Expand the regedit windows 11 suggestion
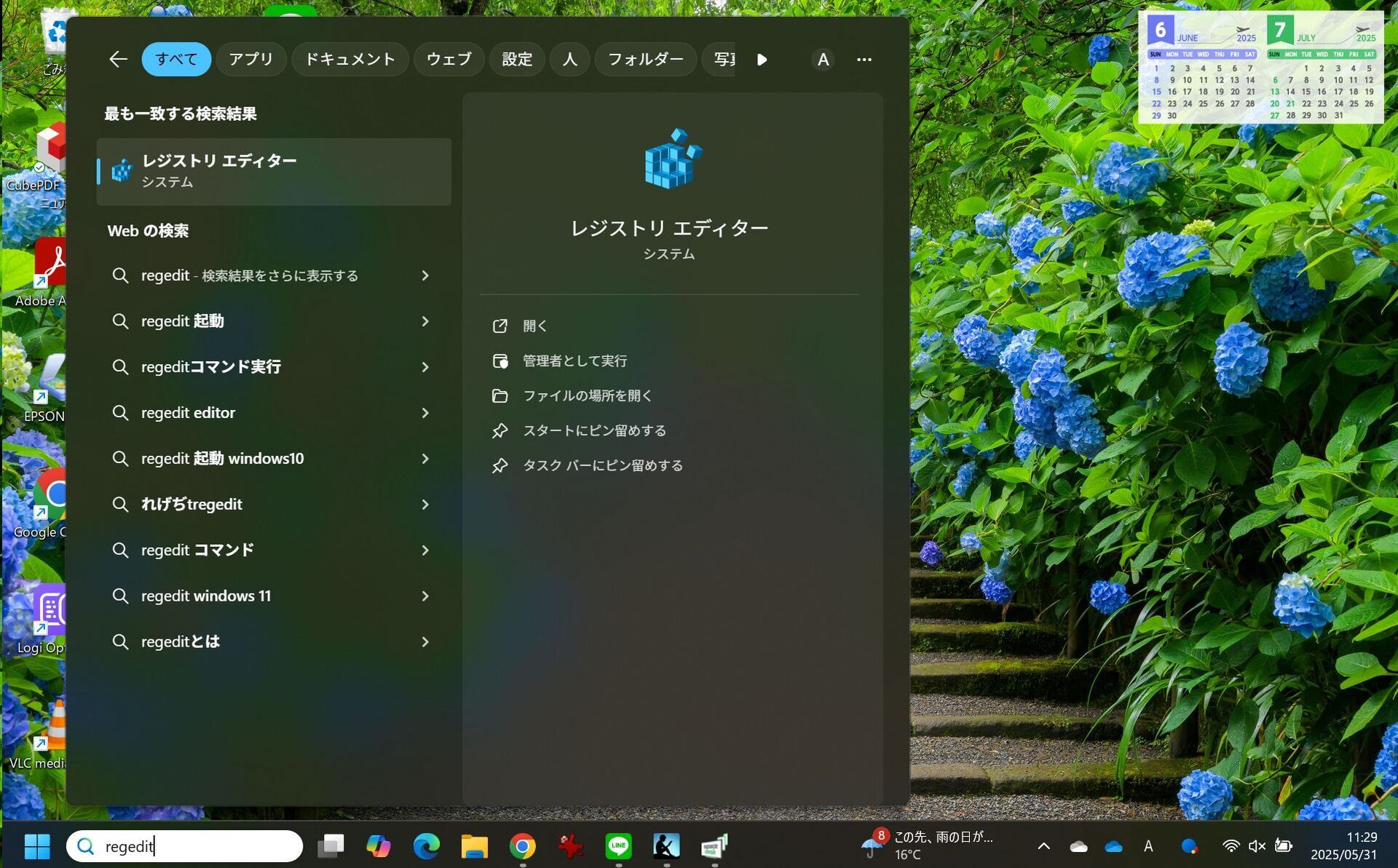 point(426,596)
